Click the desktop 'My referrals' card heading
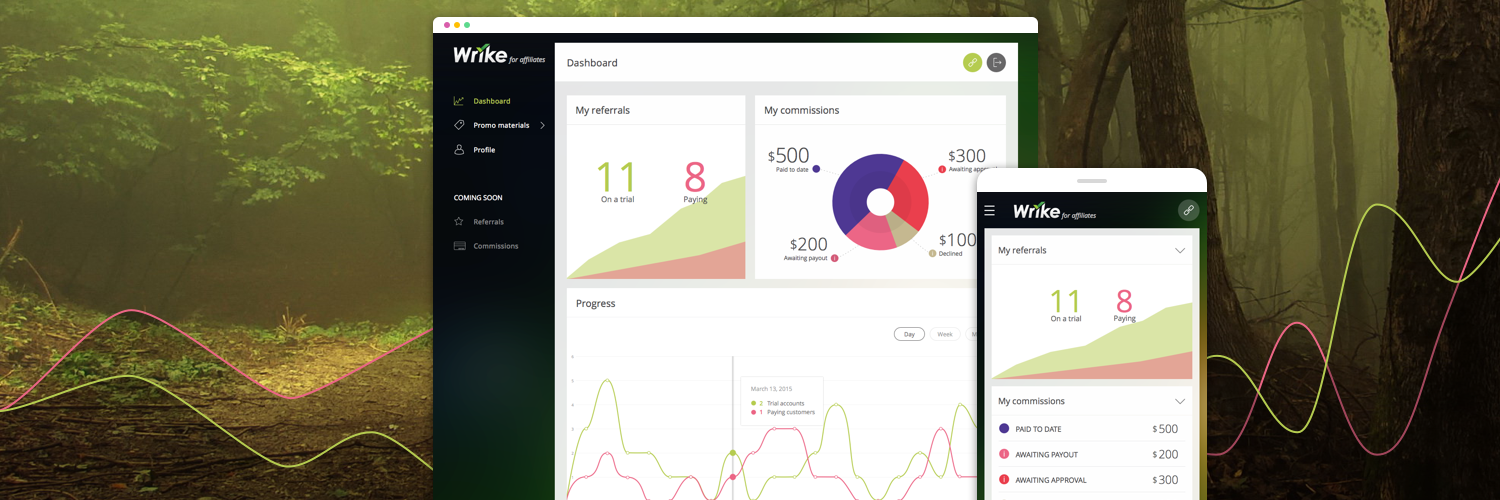The height and width of the screenshot is (500, 1500). click(x=603, y=110)
